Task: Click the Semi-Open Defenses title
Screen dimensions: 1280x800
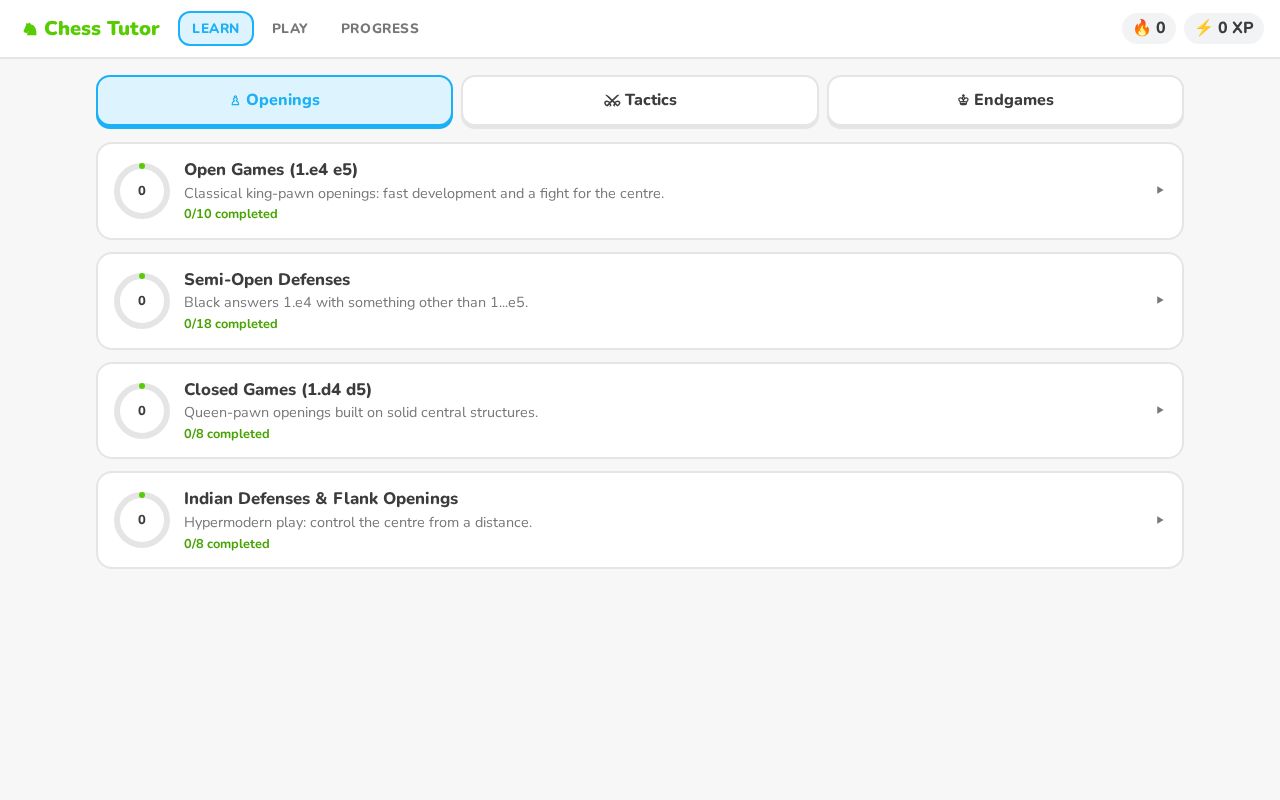Action: 267,279
